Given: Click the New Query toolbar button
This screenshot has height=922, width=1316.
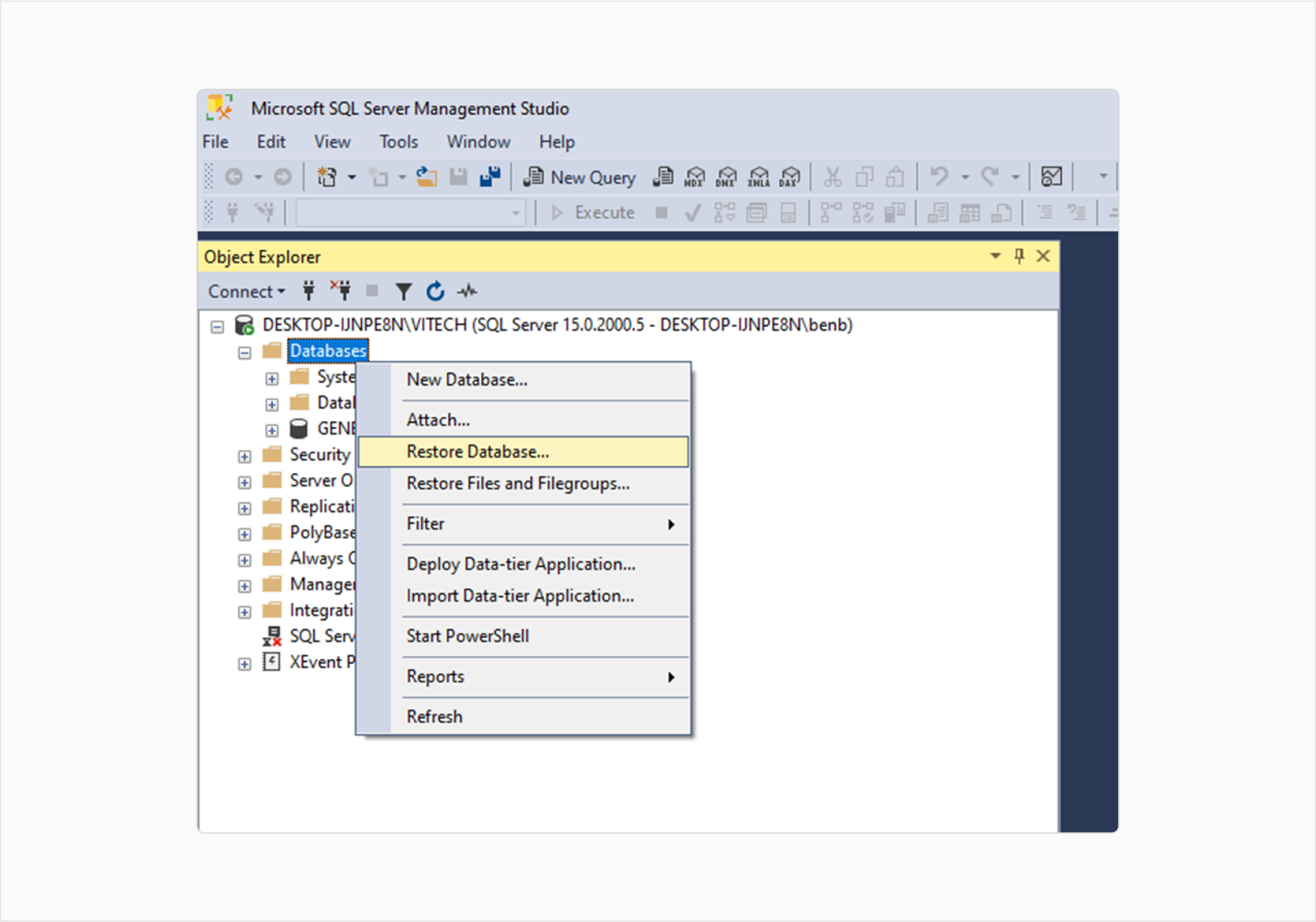Looking at the screenshot, I should 580,177.
